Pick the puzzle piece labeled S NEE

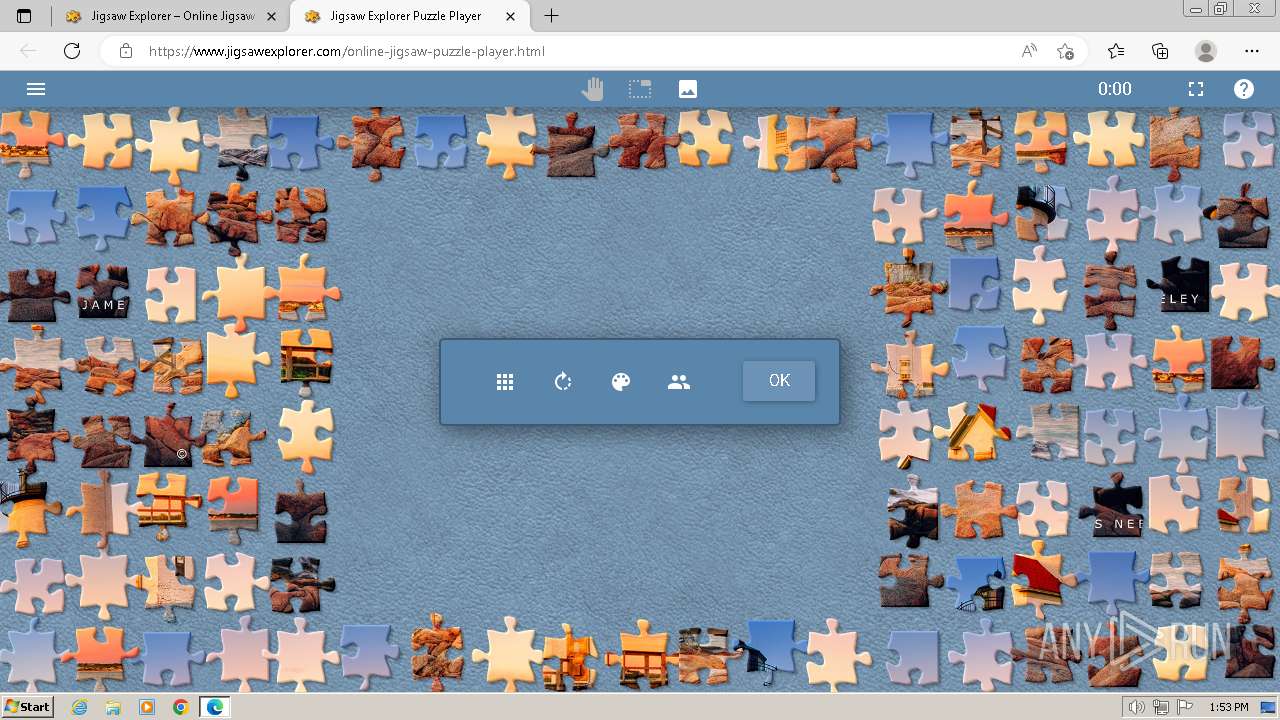point(1116,507)
